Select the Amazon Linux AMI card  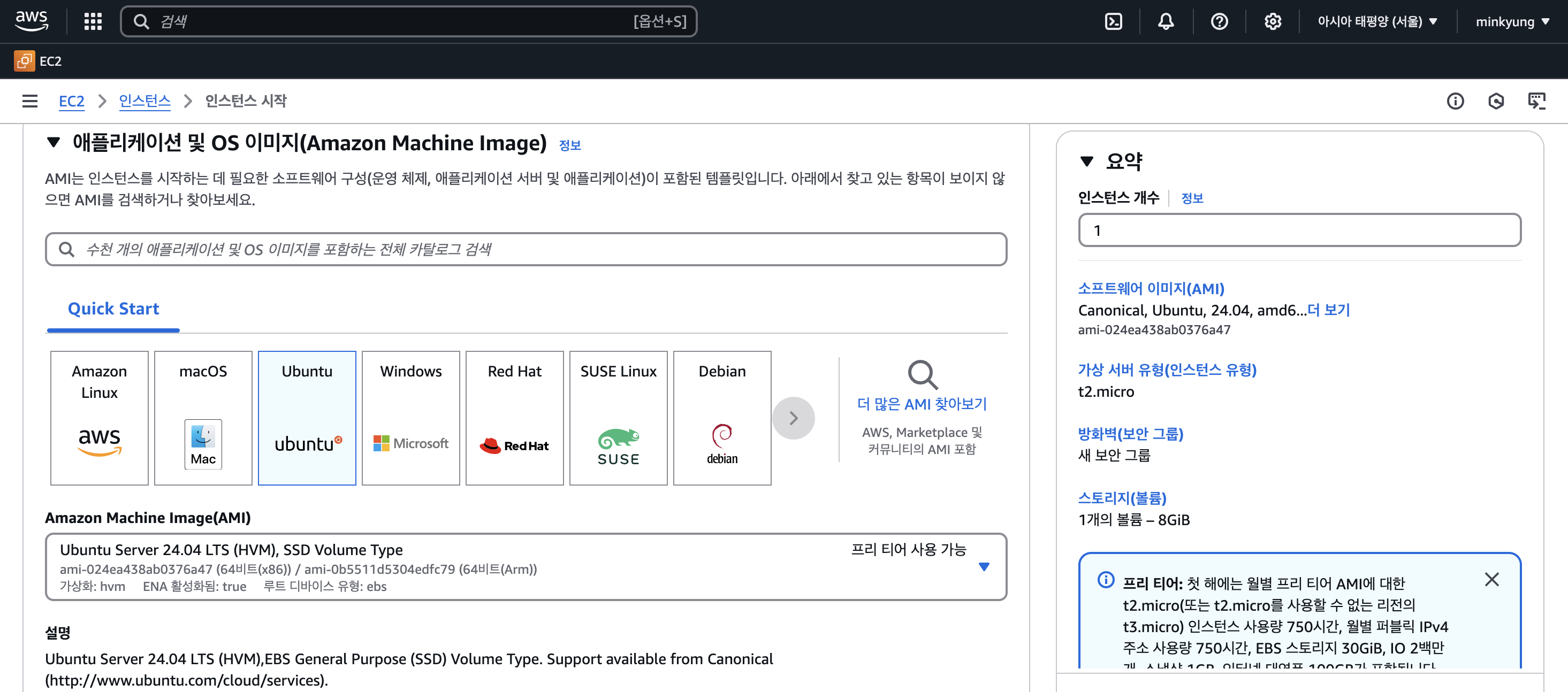point(99,418)
